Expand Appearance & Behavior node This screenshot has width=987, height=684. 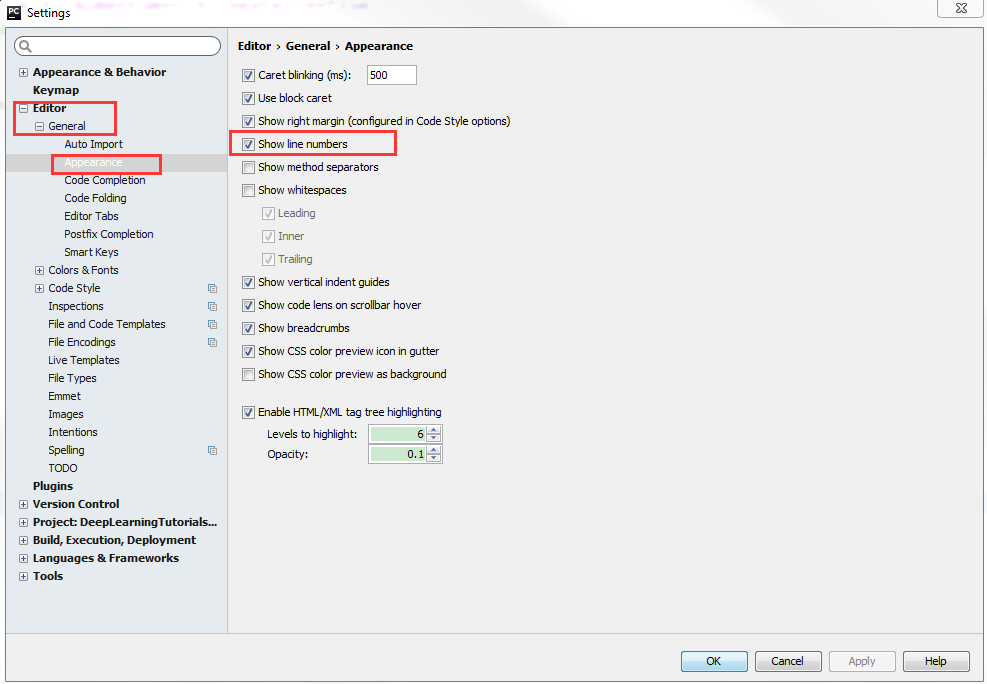(23, 72)
